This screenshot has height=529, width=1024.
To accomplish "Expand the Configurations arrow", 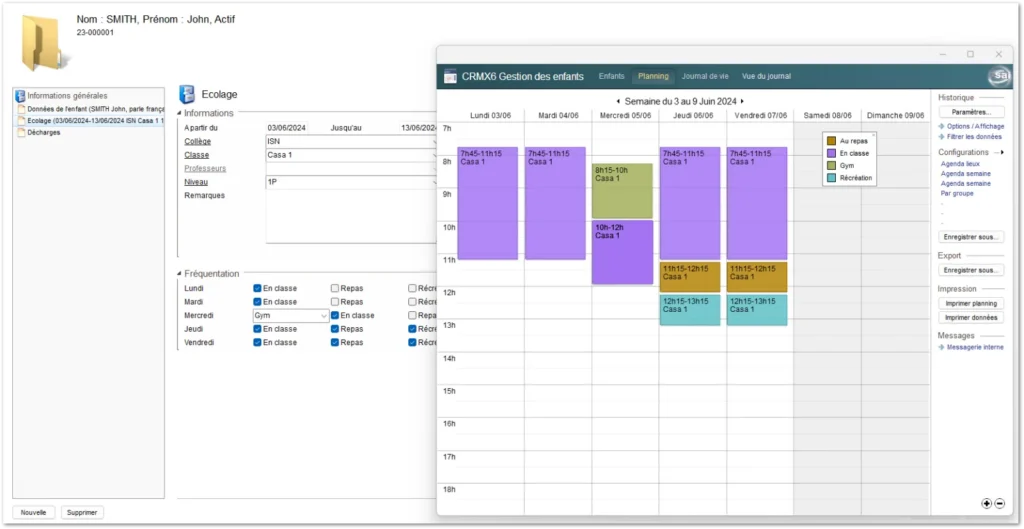I will pyautogui.click(x=1002, y=152).
